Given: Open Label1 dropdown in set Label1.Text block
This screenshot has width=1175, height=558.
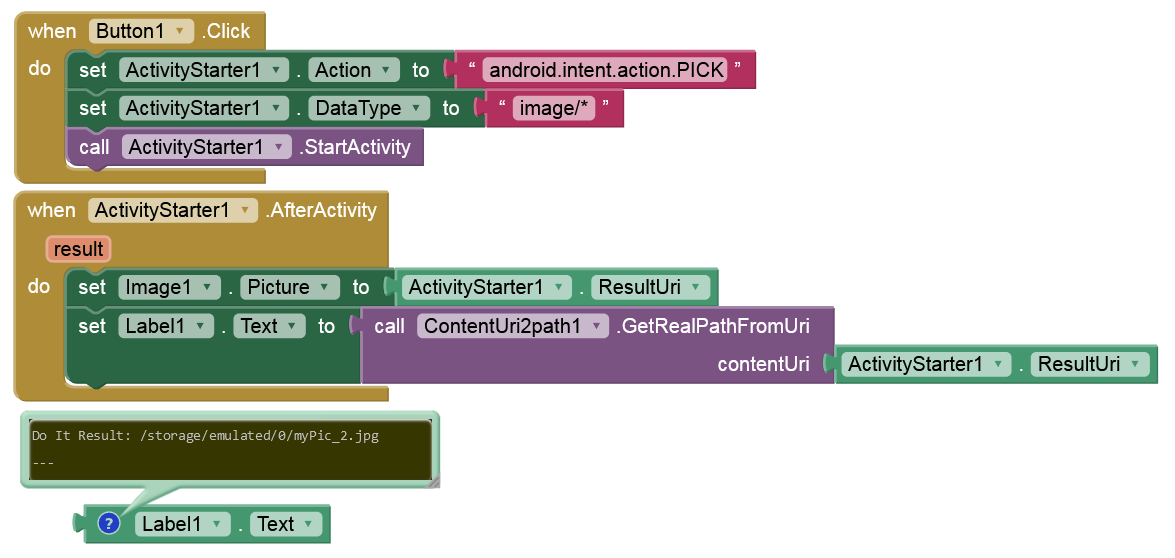Looking at the screenshot, I should coord(201,326).
